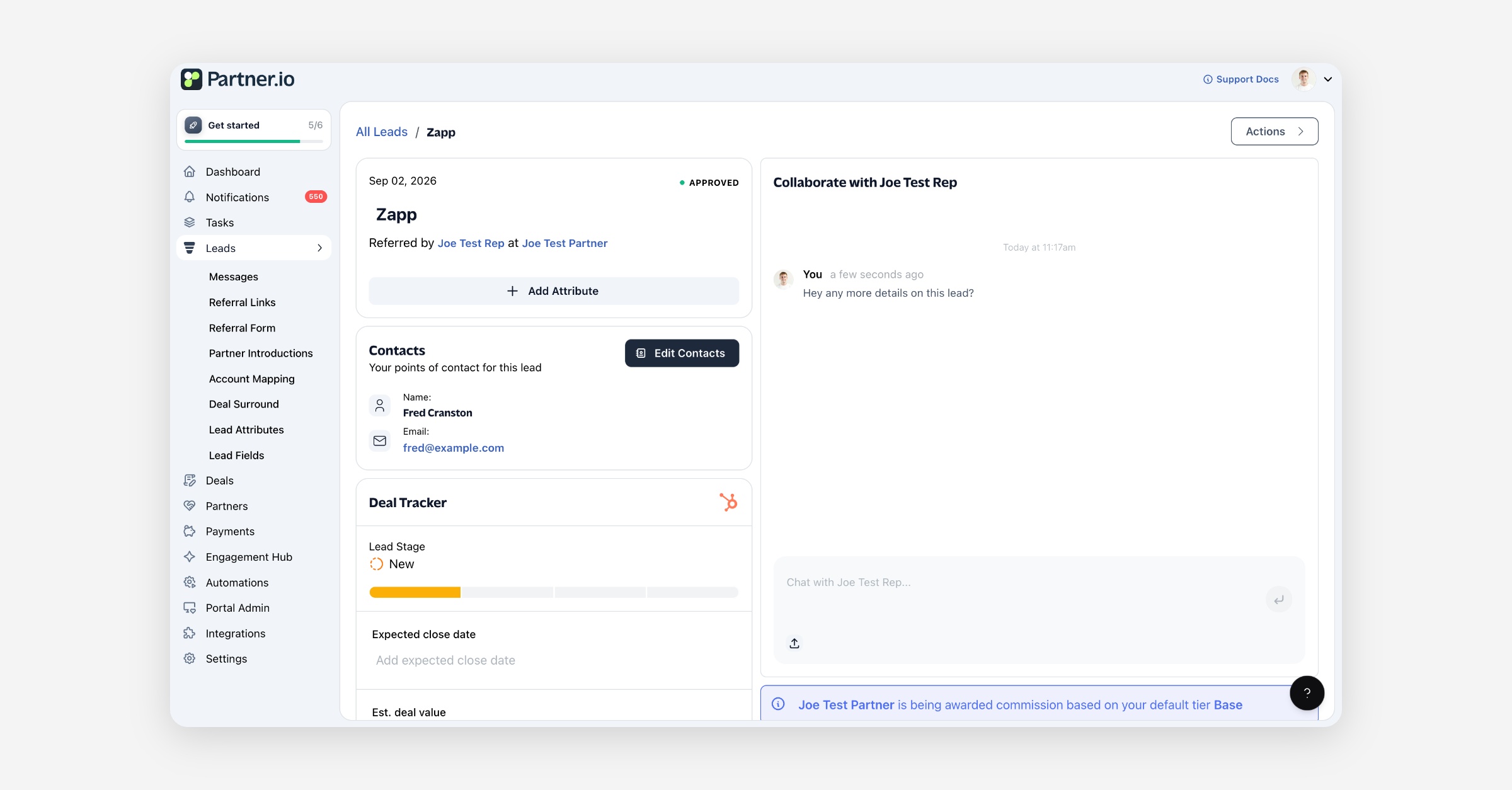
Task: Click the send message arrow button
Action: (x=1278, y=600)
